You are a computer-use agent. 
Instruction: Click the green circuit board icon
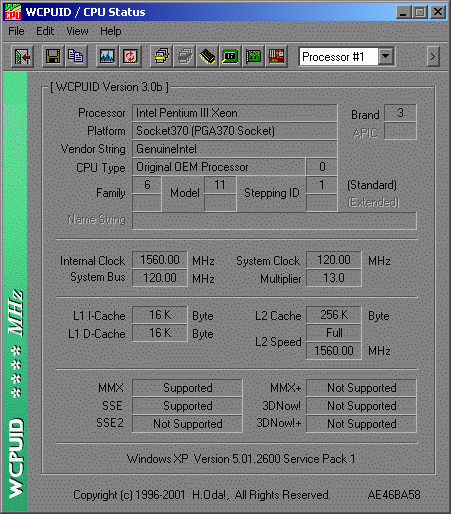[x=253, y=56]
